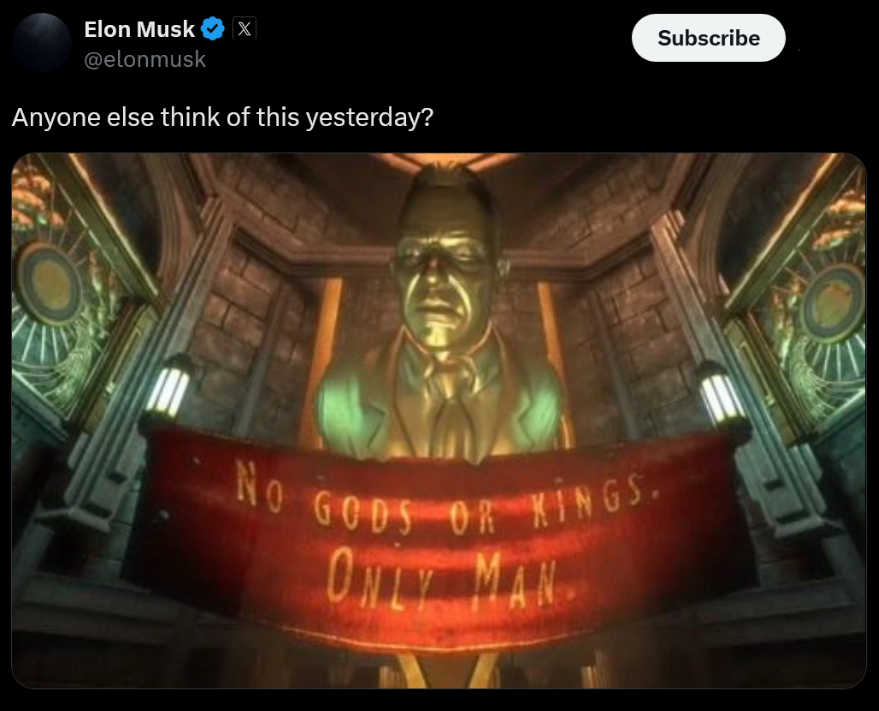The height and width of the screenshot is (711, 879).
Task: Open the Elon Musk display name link
Action: 139,29
